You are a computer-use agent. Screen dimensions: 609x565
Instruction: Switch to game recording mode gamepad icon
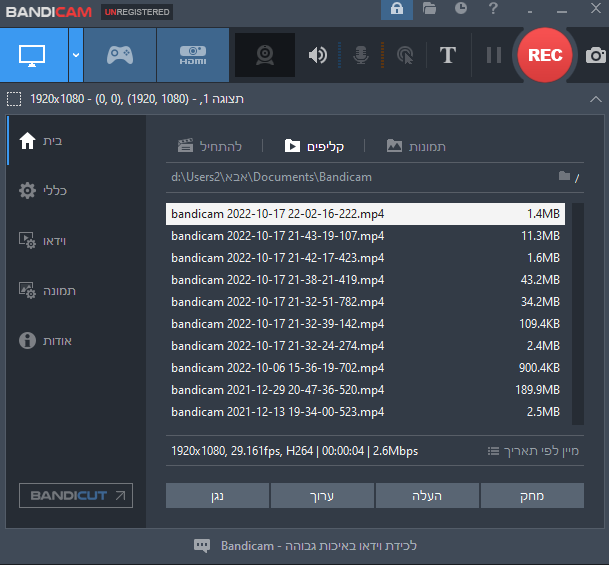tap(120, 55)
